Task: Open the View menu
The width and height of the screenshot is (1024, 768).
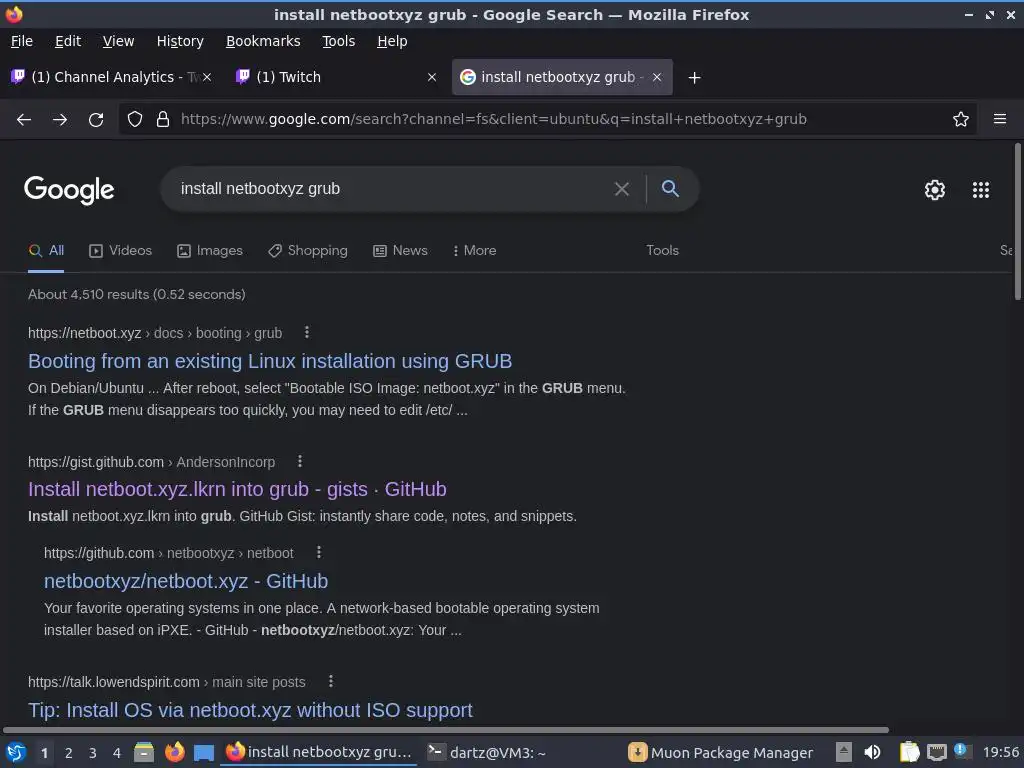Action: 118,41
